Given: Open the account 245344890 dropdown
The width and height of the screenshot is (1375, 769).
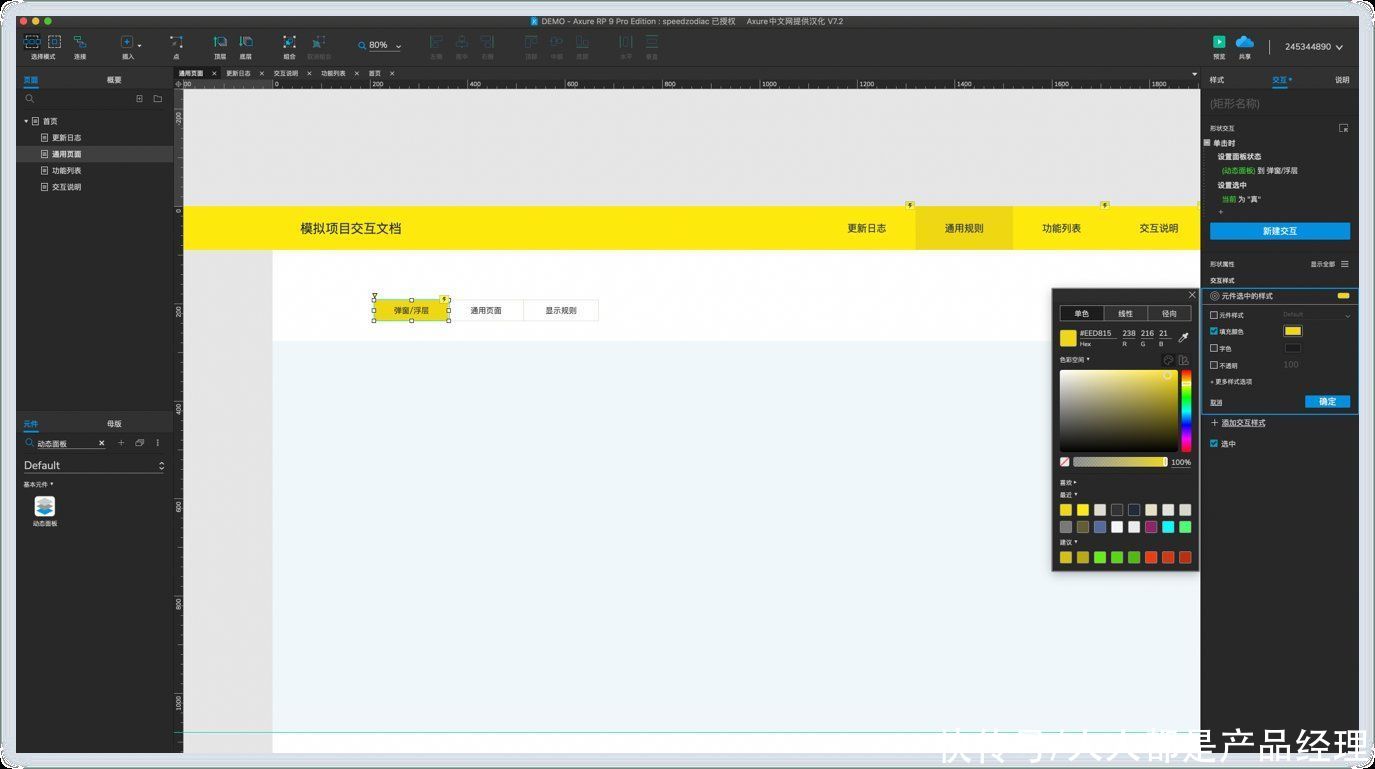Looking at the screenshot, I should (1314, 47).
